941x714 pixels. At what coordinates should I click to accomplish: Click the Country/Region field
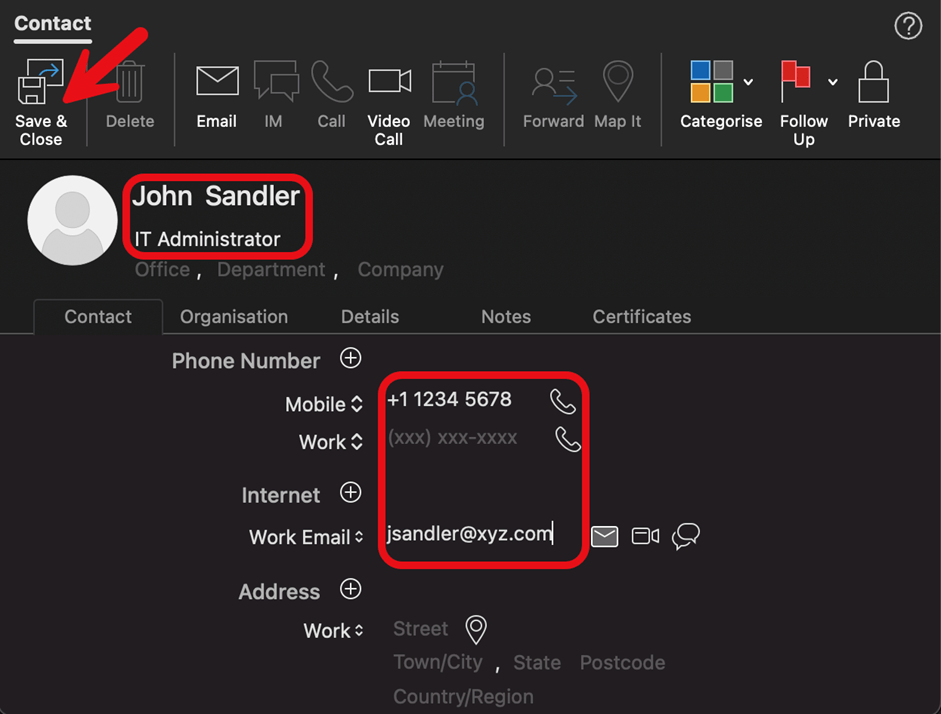click(x=463, y=697)
